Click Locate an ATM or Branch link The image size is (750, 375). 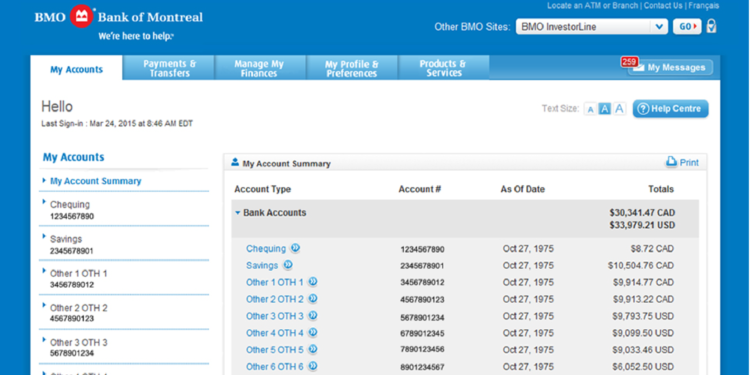point(593,6)
